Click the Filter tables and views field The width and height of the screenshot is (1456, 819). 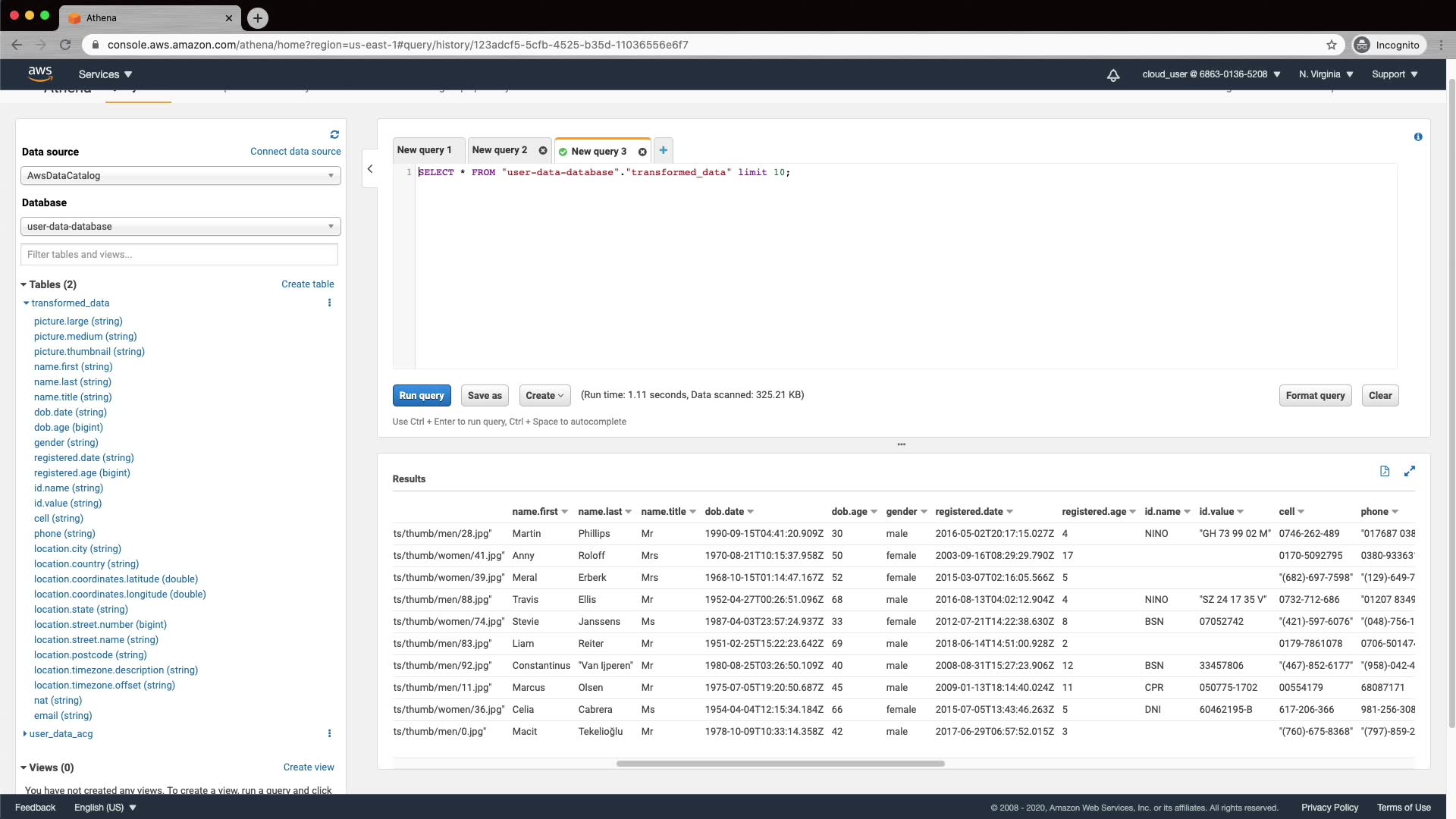179,254
